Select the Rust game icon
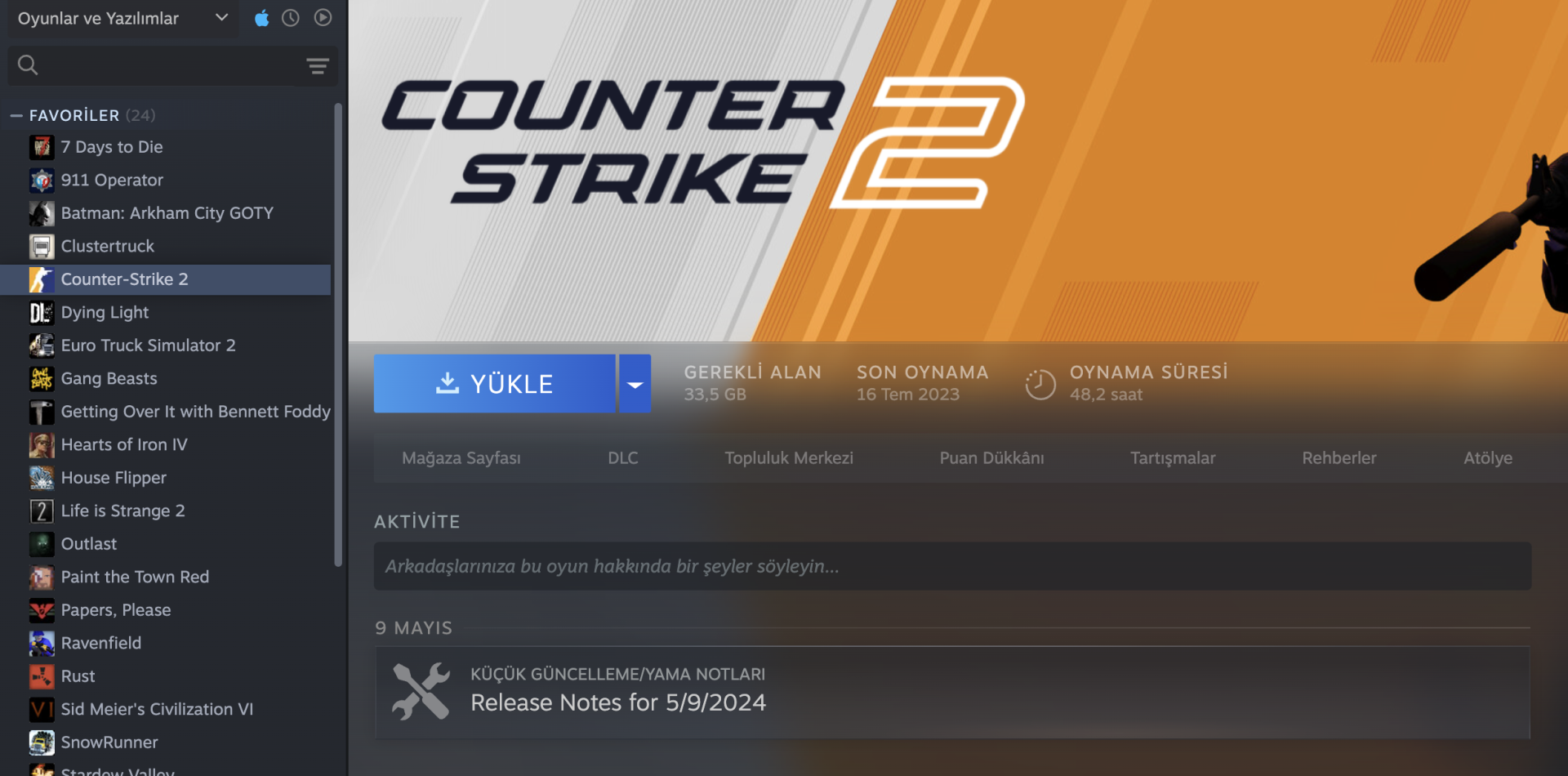 42,676
